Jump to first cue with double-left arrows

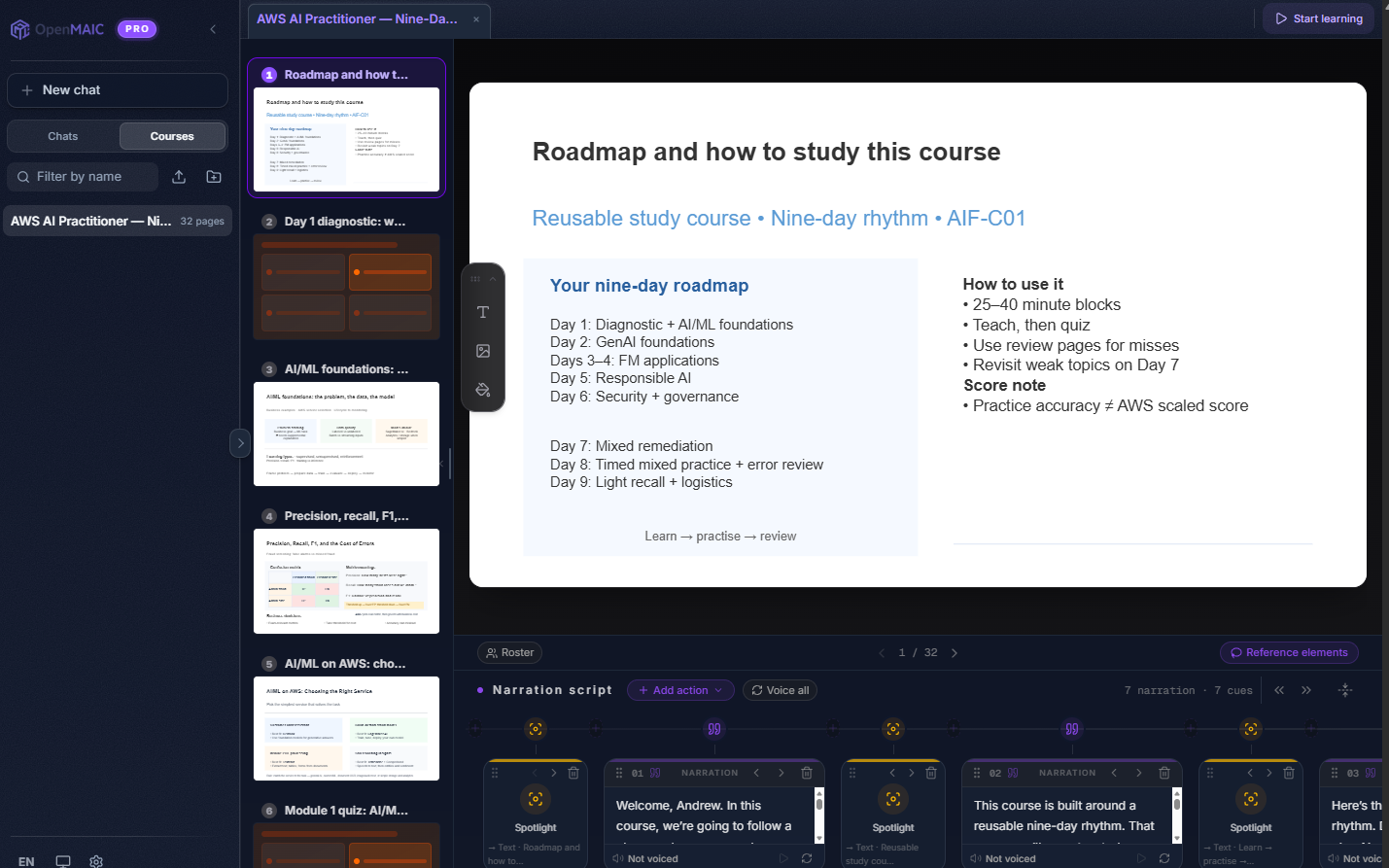pyautogui.click(x=1279, y=690)
